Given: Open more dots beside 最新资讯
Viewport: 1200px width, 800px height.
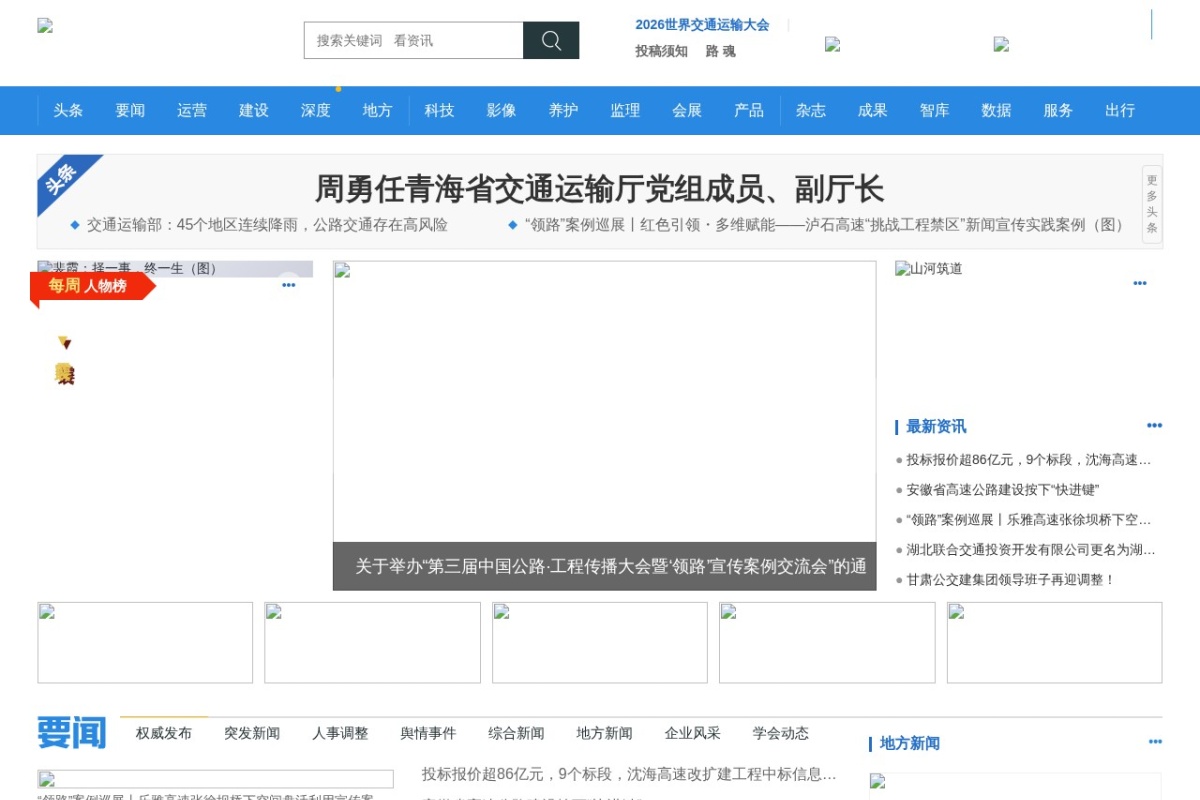Looking at the screenshot, I should pos(1154,425).
